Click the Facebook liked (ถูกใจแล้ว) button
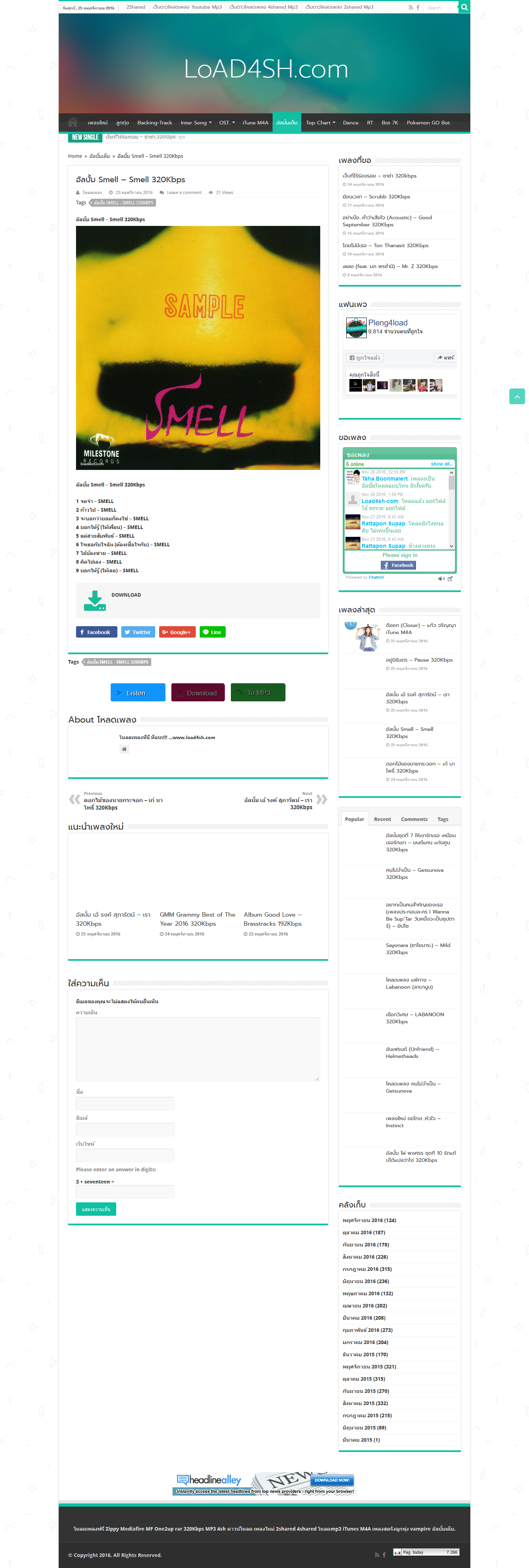 point(365,357)
